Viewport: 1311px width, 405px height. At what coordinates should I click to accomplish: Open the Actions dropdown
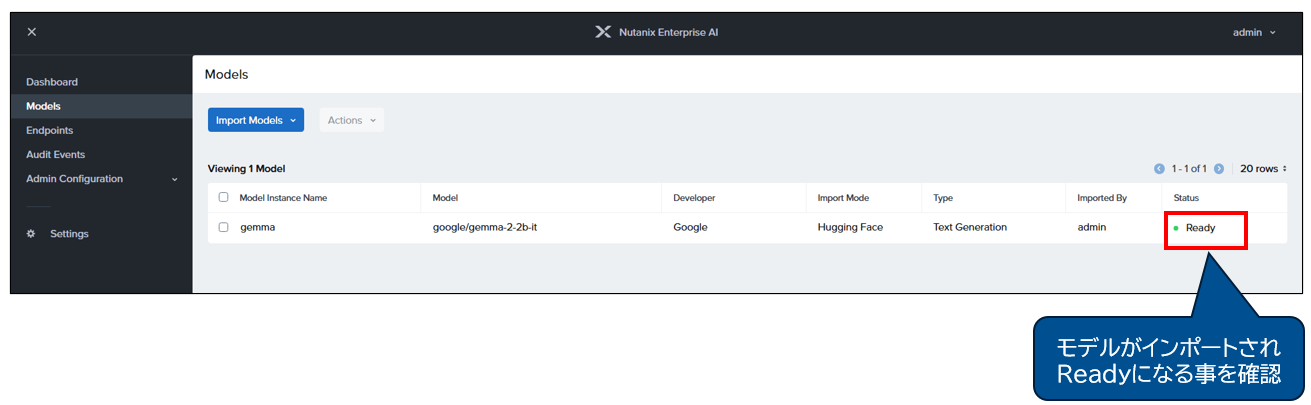tap(351, 120)
